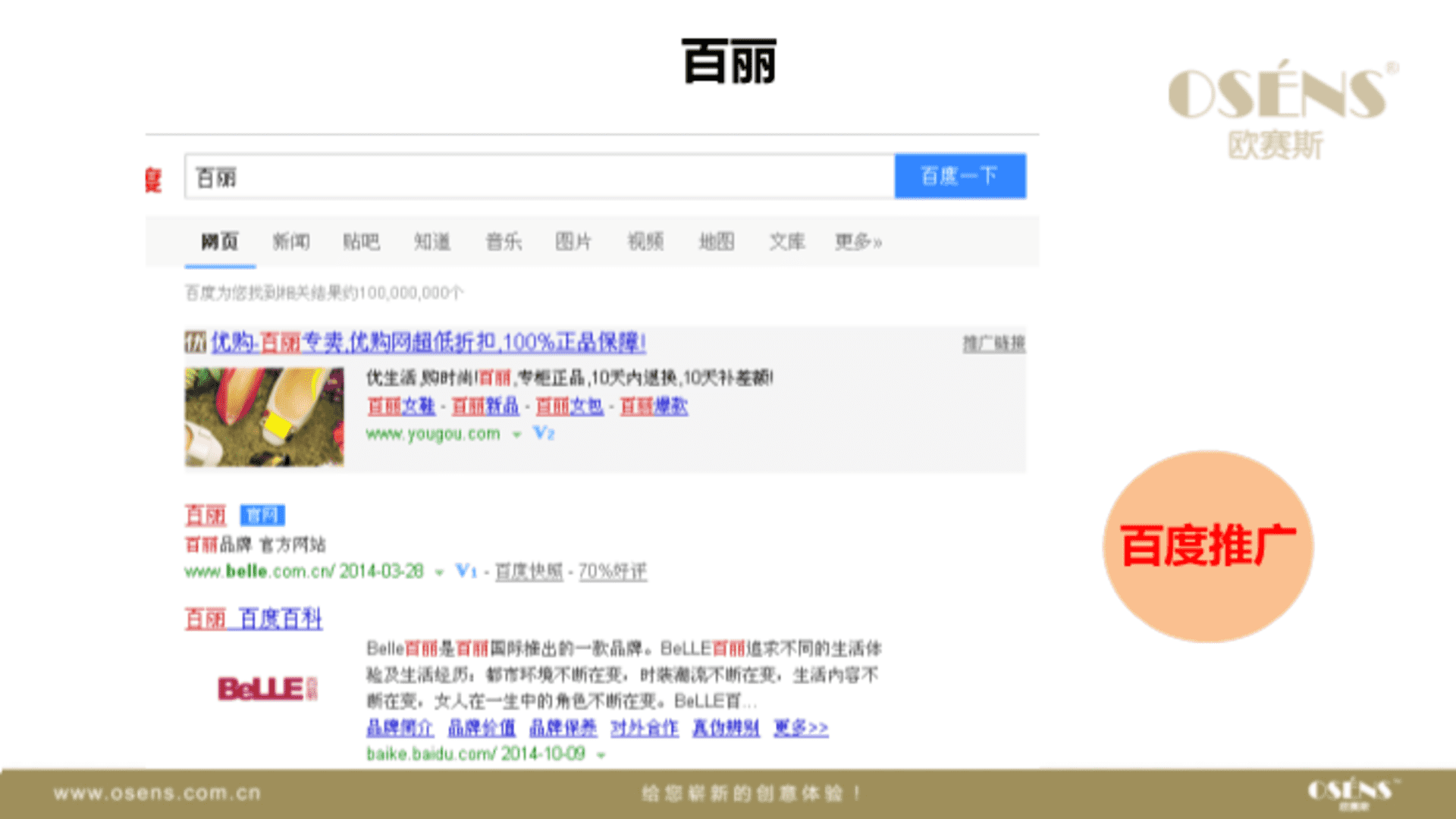Select the 网页 tab

[x=220, y=242]
